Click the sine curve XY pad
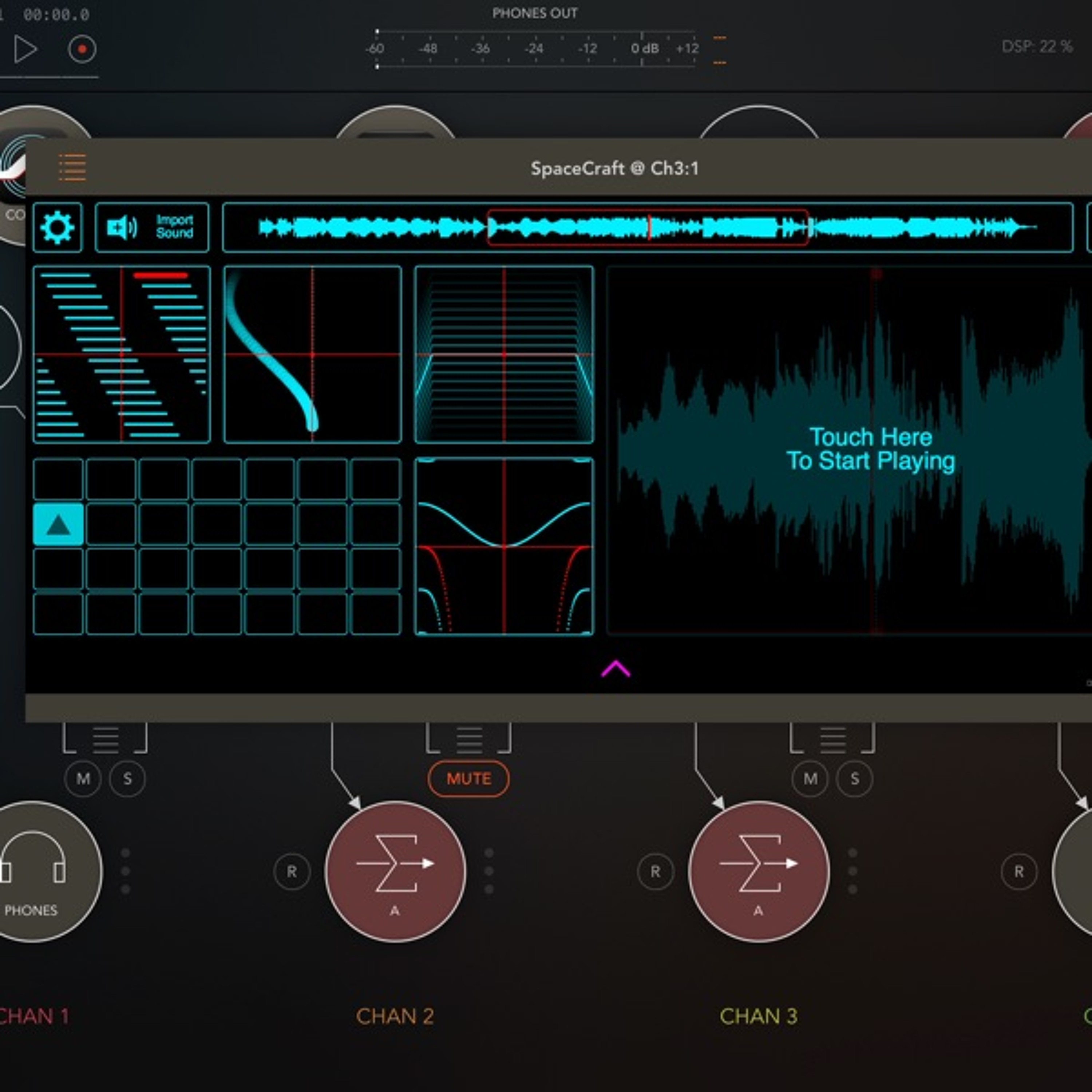Image resolution: width=1092 pixels, height=1092 pixels. click(504, 547)
